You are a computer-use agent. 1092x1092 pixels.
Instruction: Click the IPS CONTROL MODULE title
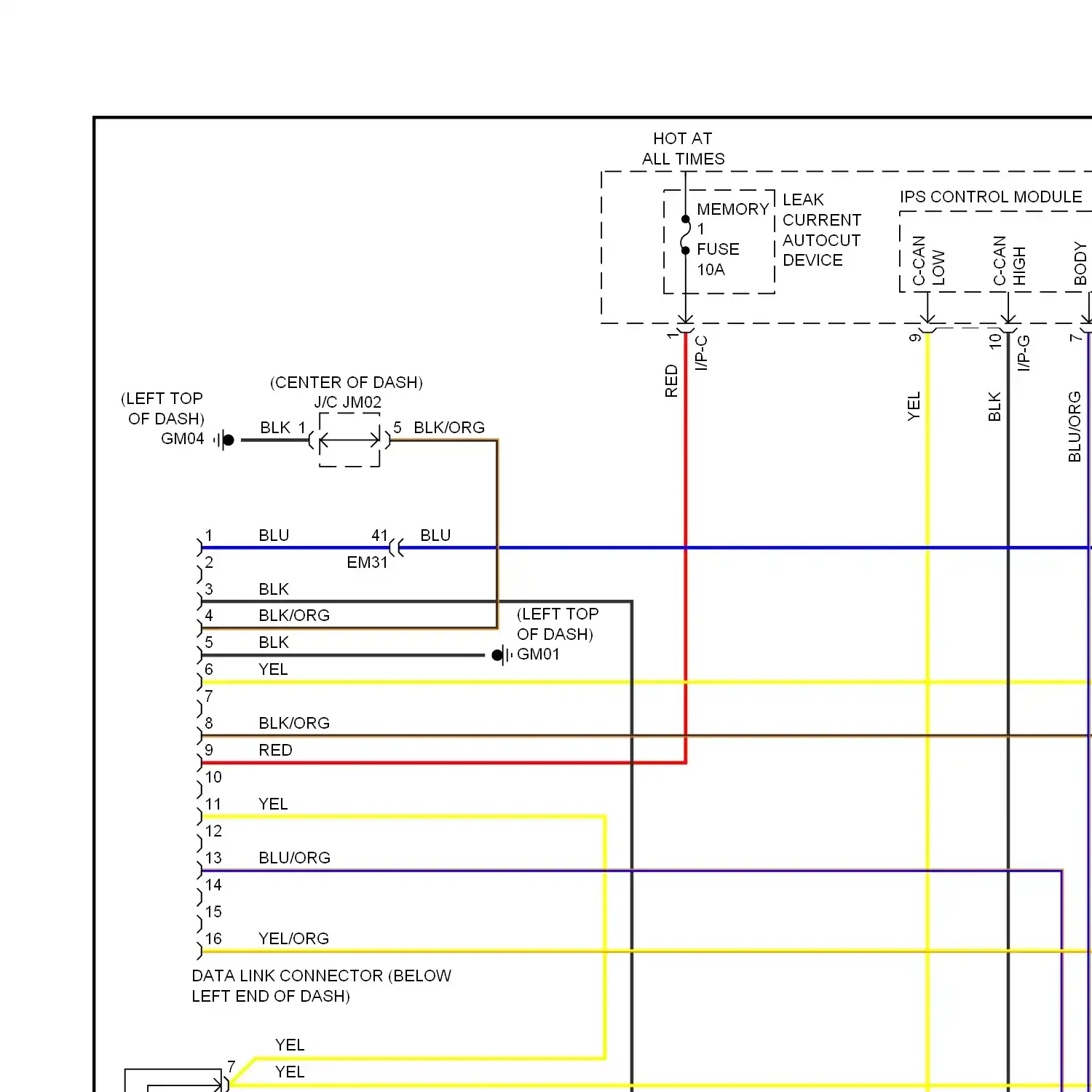(x=991, y=197)
